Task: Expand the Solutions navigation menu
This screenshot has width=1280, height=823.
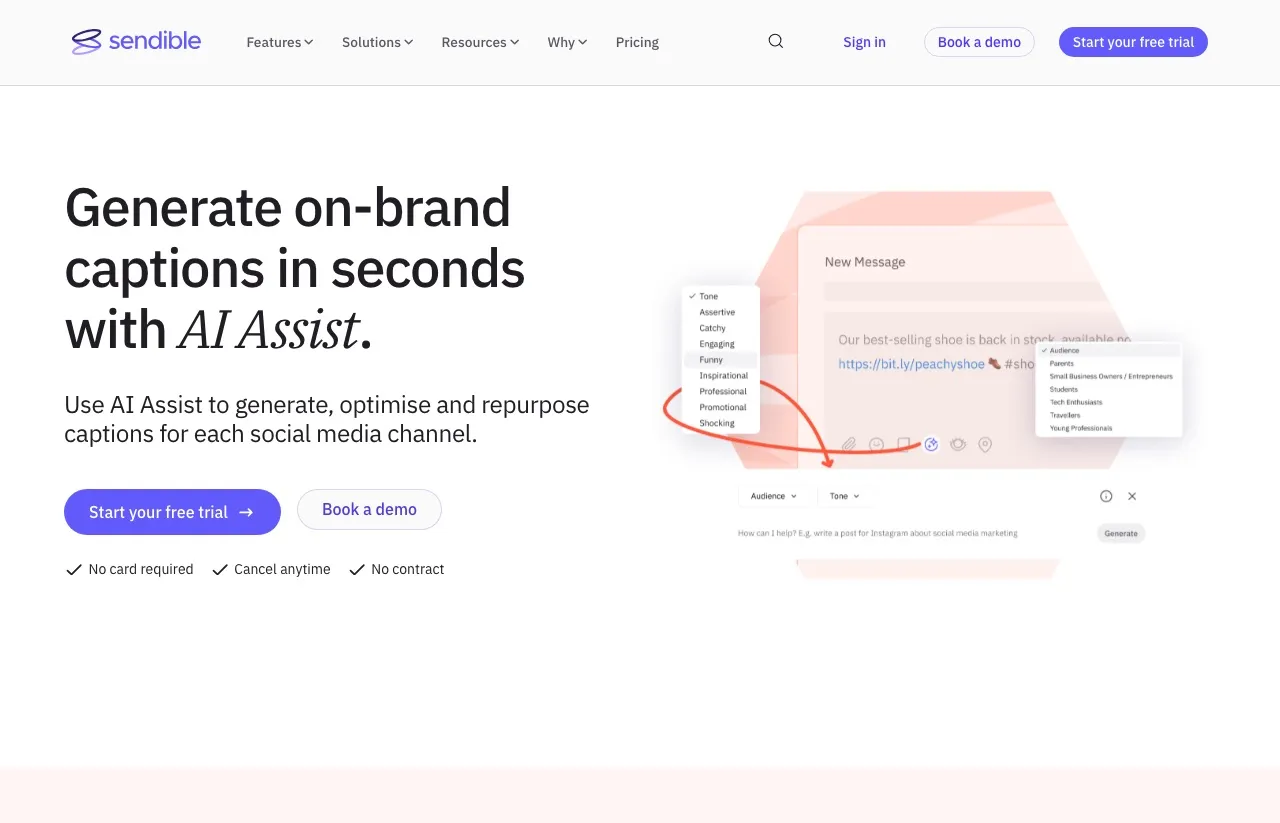Action: click(x=377, y=42)
